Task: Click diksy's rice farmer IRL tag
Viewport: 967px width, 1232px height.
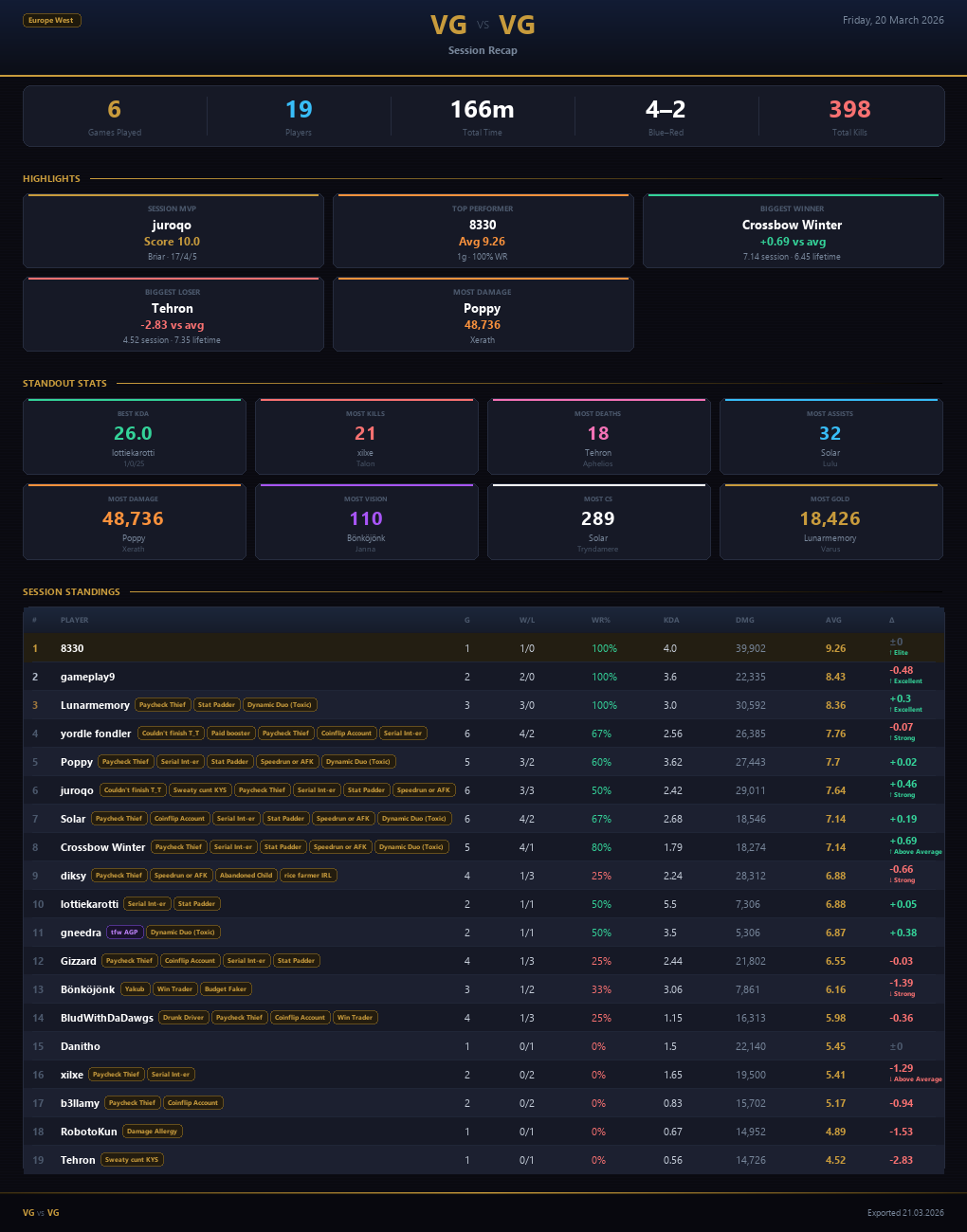Action: [308, 876]
